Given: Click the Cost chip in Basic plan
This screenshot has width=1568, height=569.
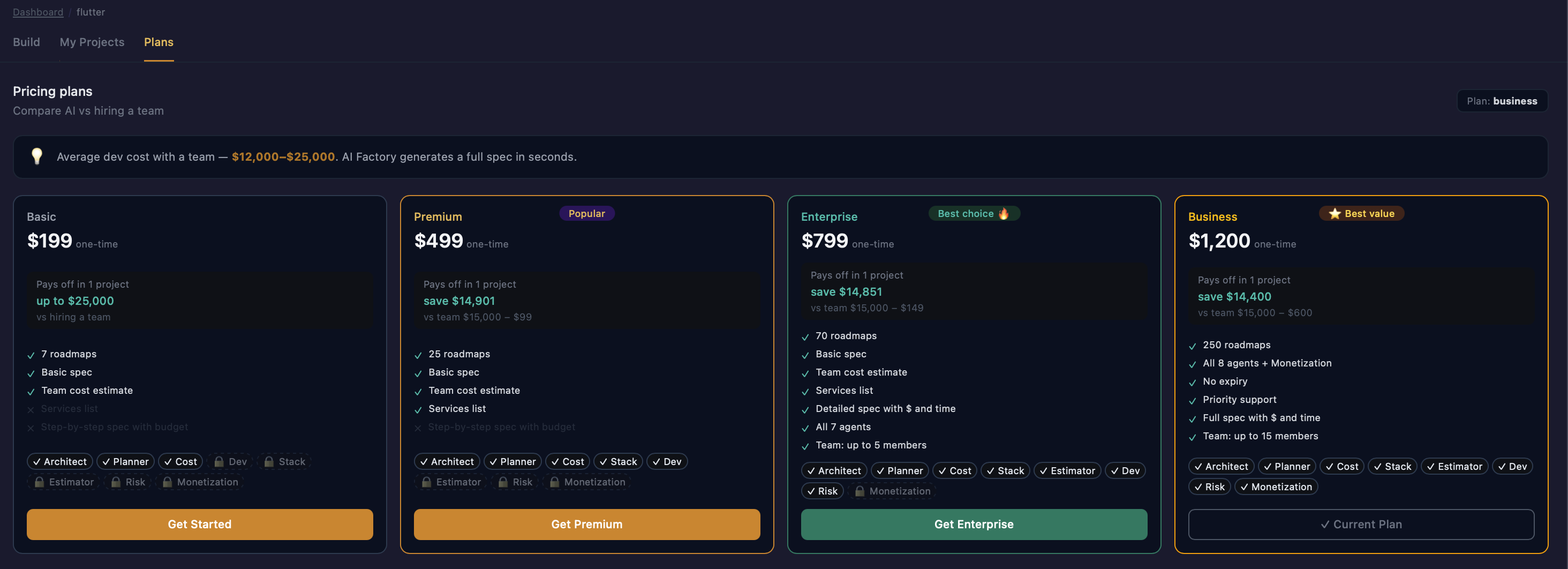Looking at the screenshot, I should (180, 462).
